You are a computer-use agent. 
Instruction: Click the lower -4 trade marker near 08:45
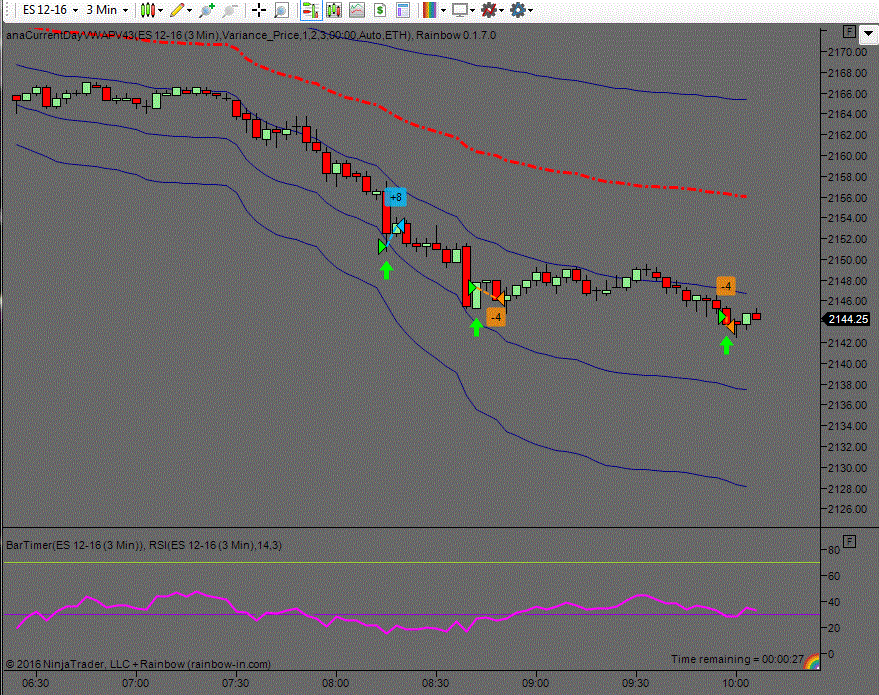(x=496, y=317)
